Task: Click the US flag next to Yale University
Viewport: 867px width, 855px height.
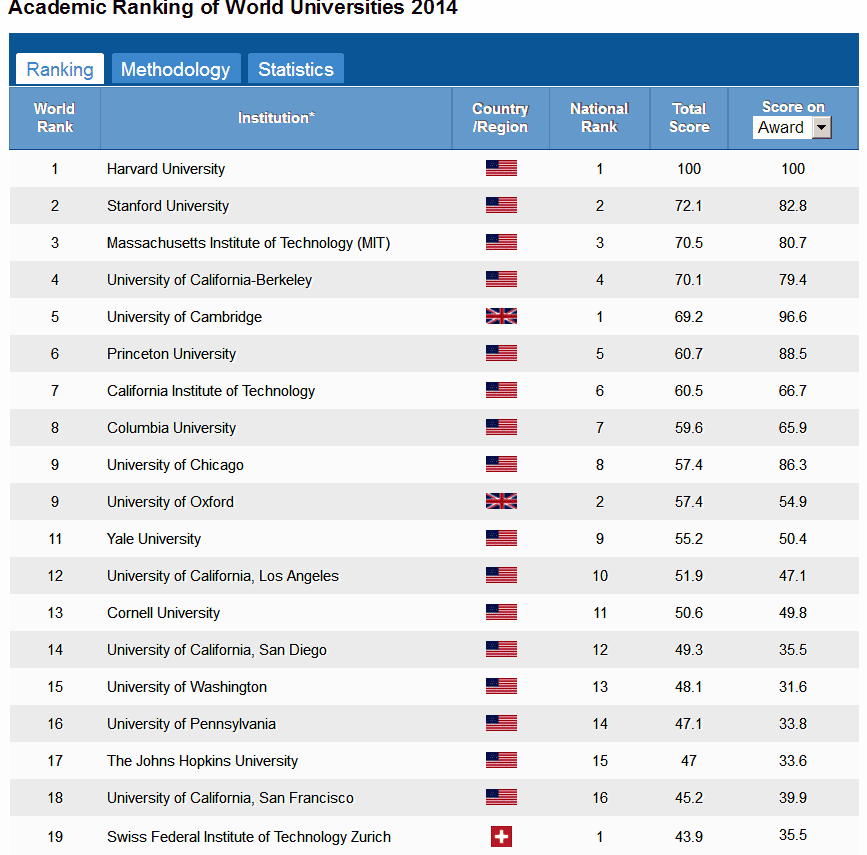Action: pyautogui.click(x=500, y=538)
